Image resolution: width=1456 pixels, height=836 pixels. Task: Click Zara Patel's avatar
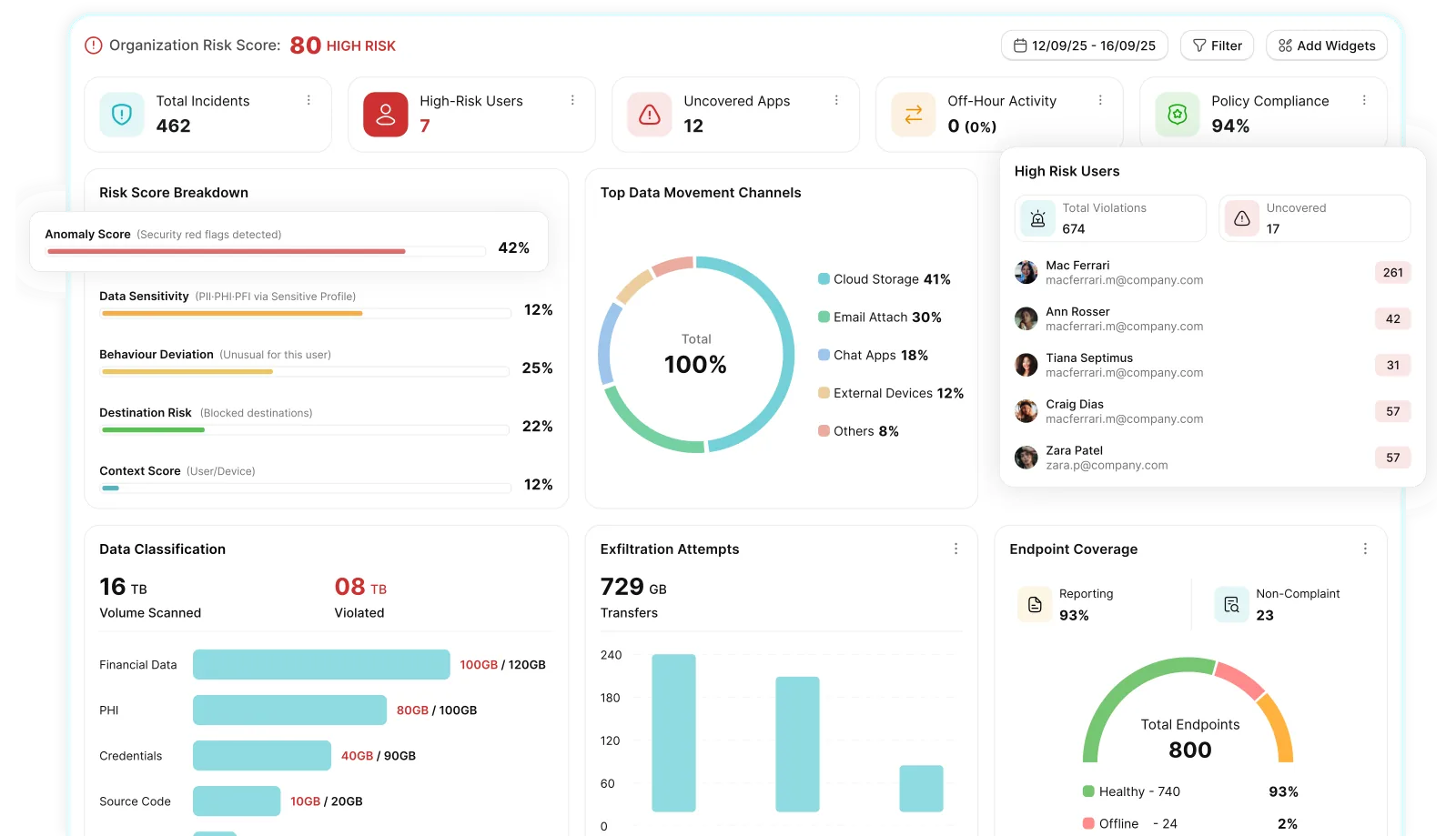pyautogui.click(x=1026, y=458)
